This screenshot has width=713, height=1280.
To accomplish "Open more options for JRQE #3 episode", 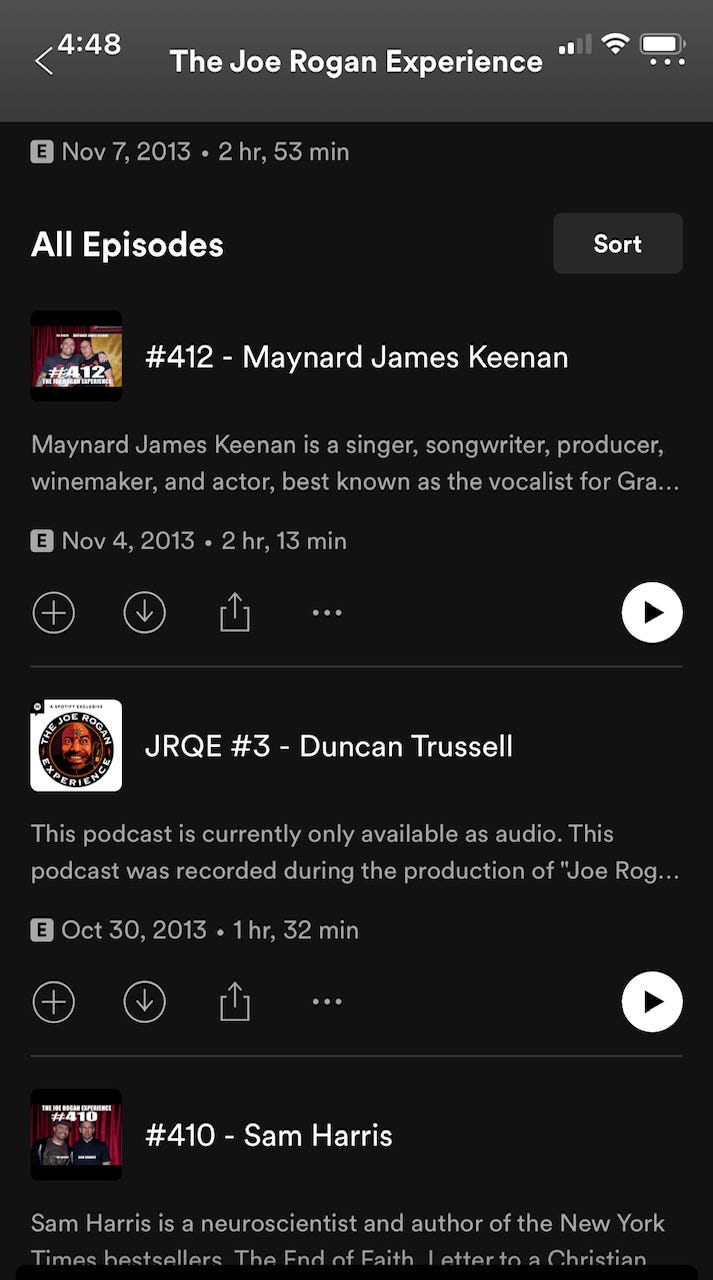I will click(327, 1002).
